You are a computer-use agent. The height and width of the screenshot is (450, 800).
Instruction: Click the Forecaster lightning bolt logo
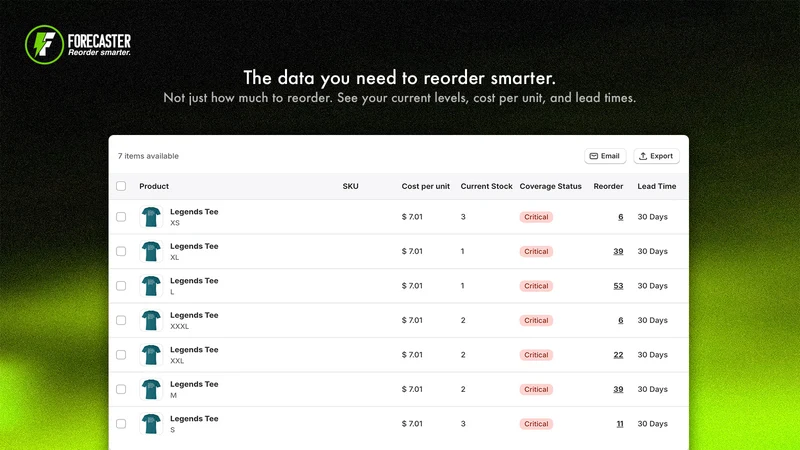tap(44, 45)
